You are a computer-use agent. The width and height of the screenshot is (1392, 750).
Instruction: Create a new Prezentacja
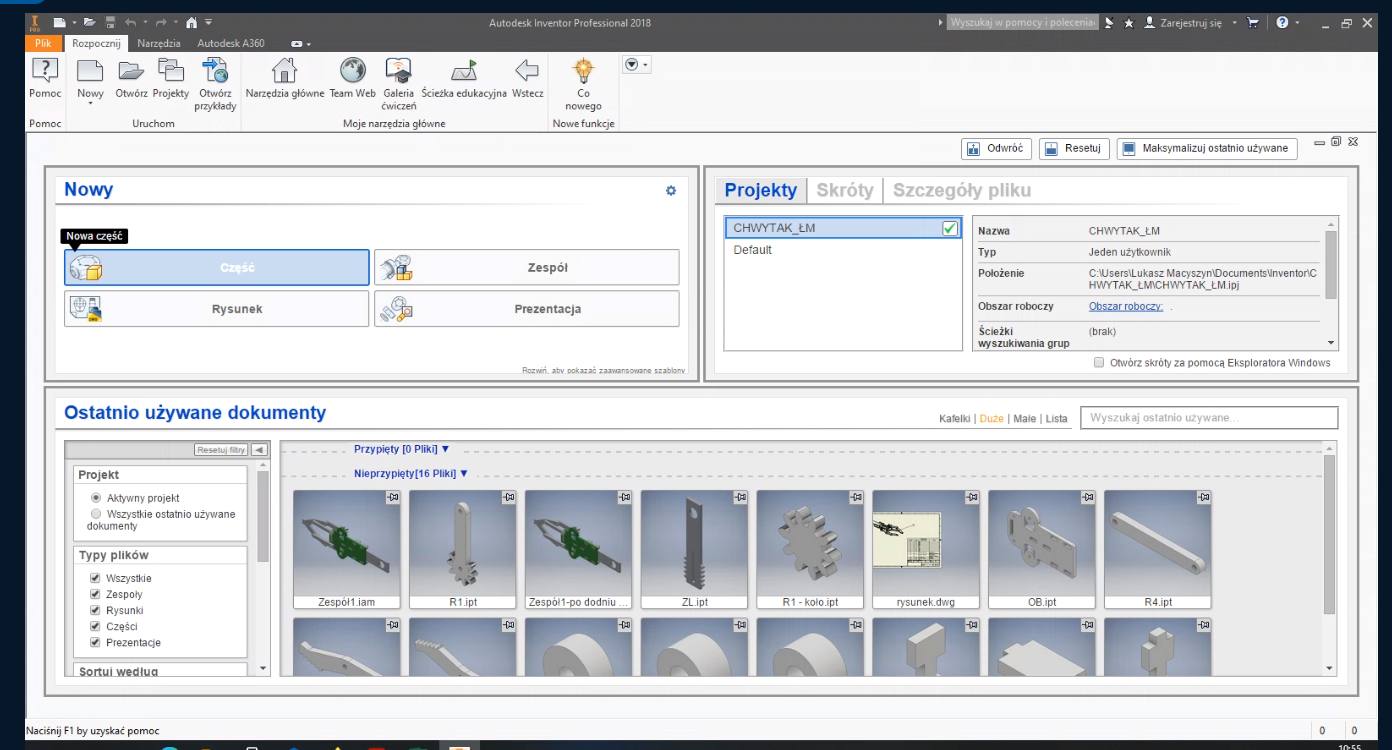coord(527,309)
